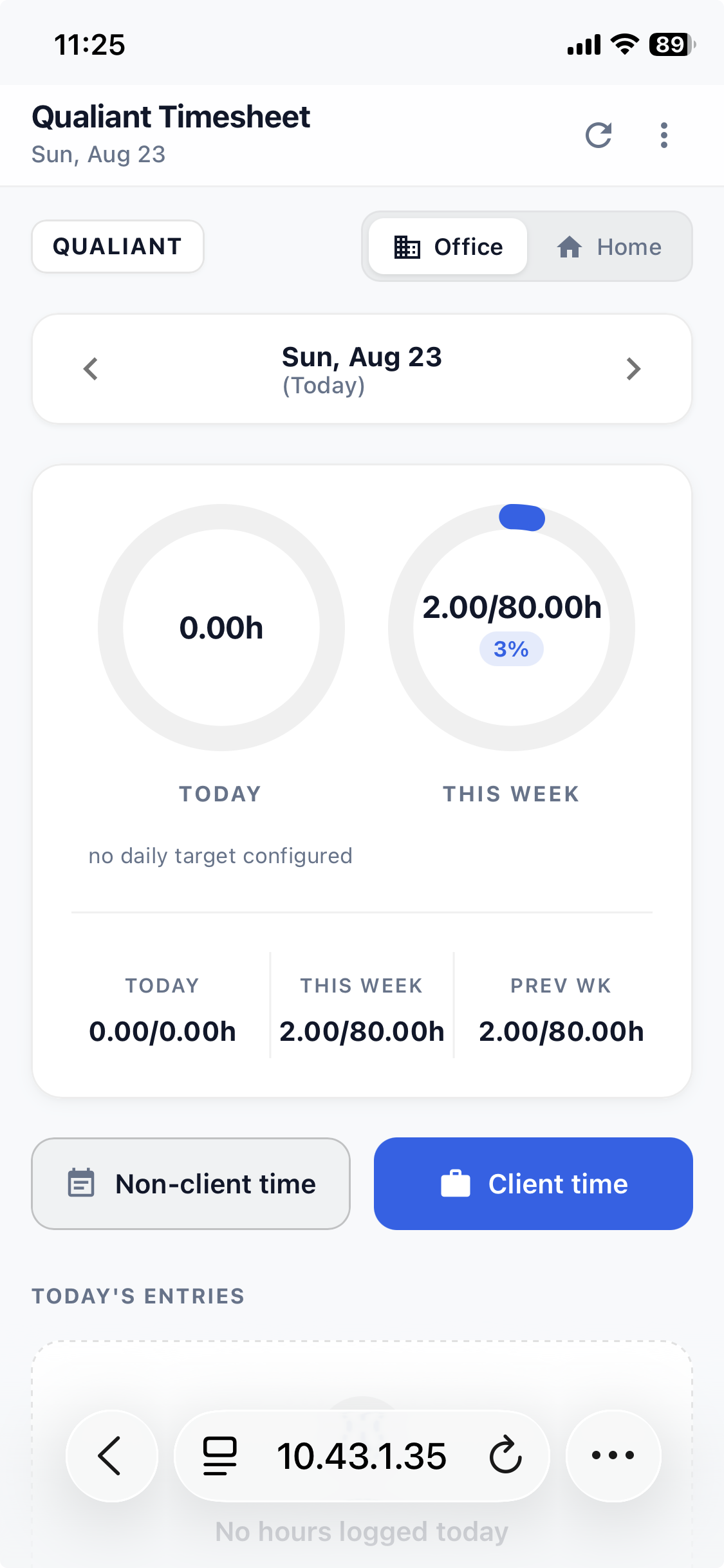Tap the battery indicator showing 89
Viewport: 724px width, 1568px height.
(x=673, y=44)
